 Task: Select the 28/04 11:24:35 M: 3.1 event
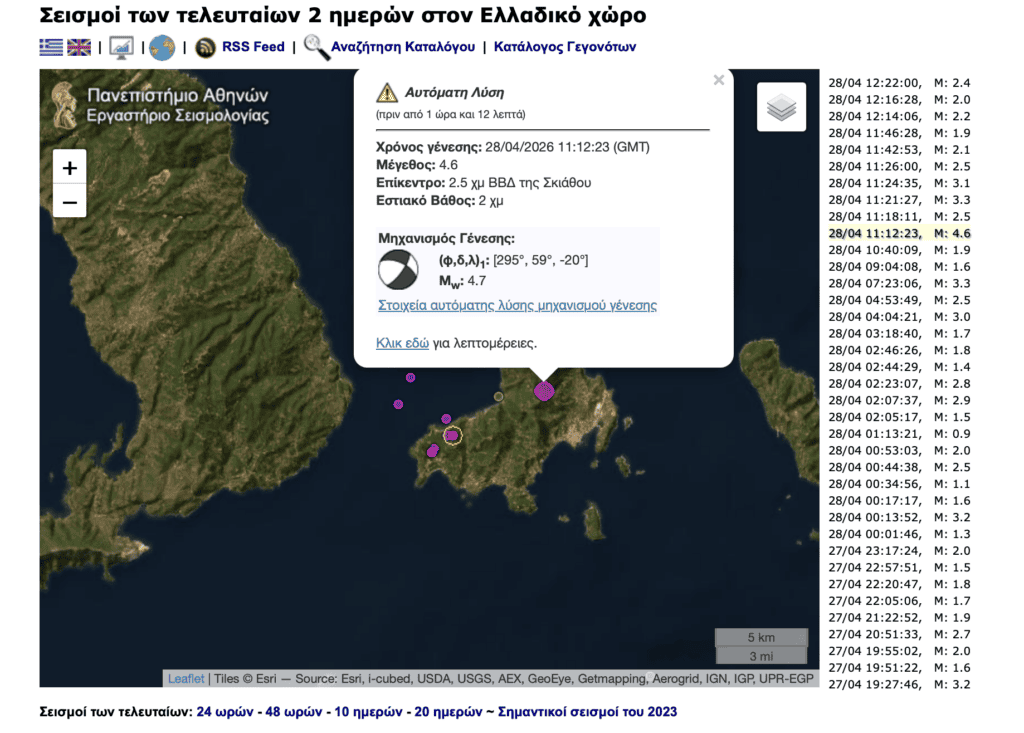tap(899, 183)
